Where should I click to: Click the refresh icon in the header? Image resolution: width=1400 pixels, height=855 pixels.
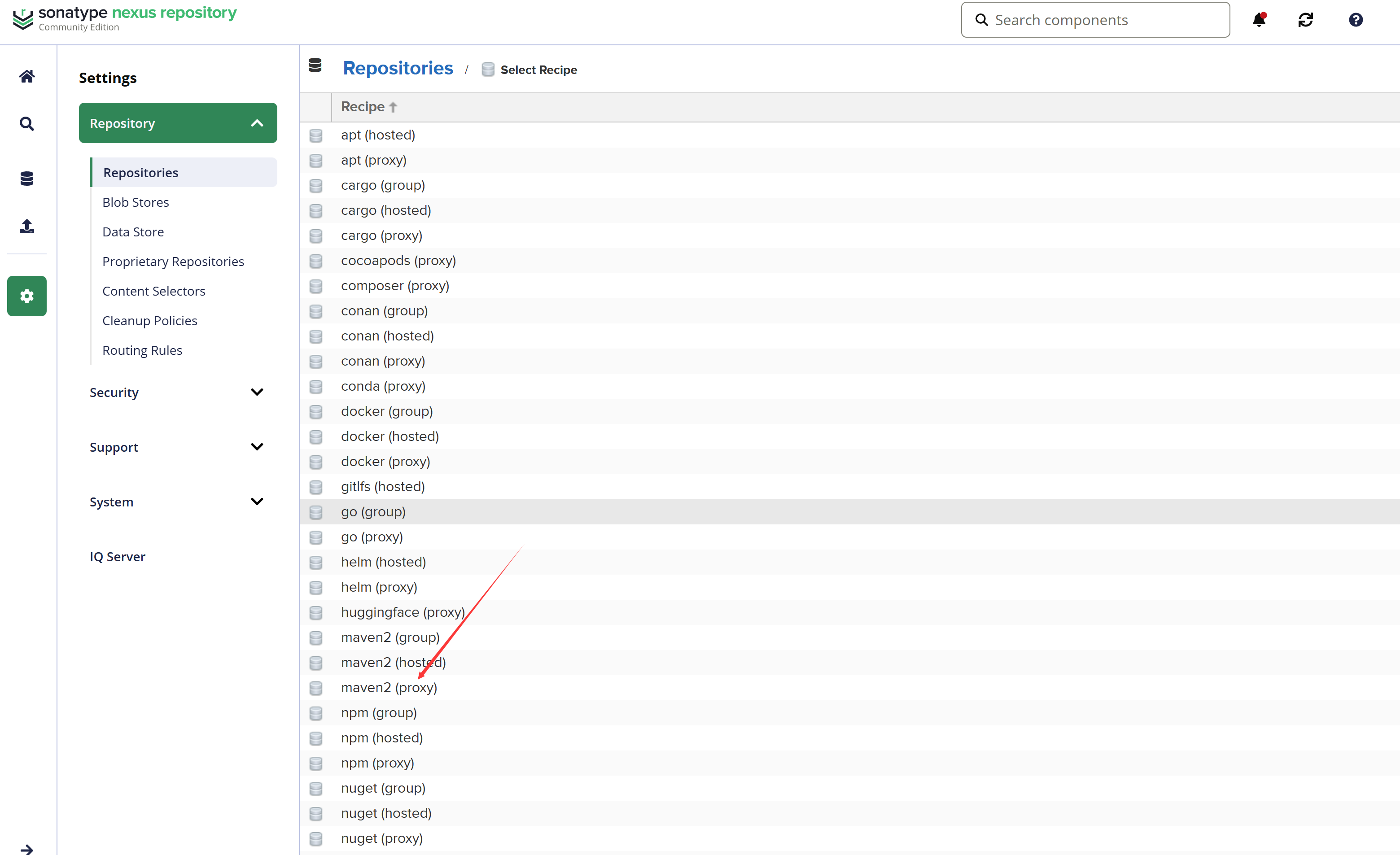(x=1305, y=20)
